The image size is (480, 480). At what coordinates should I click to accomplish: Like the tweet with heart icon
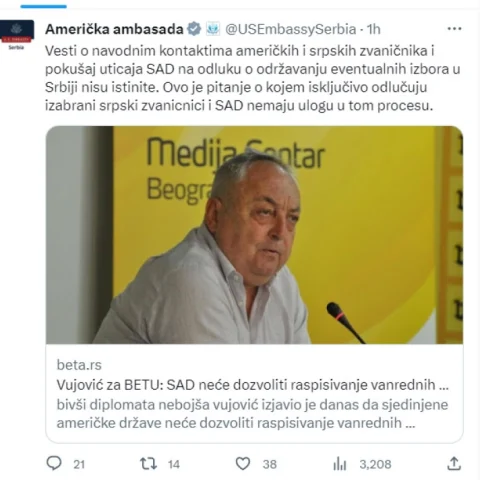click(x=243, y=464)
